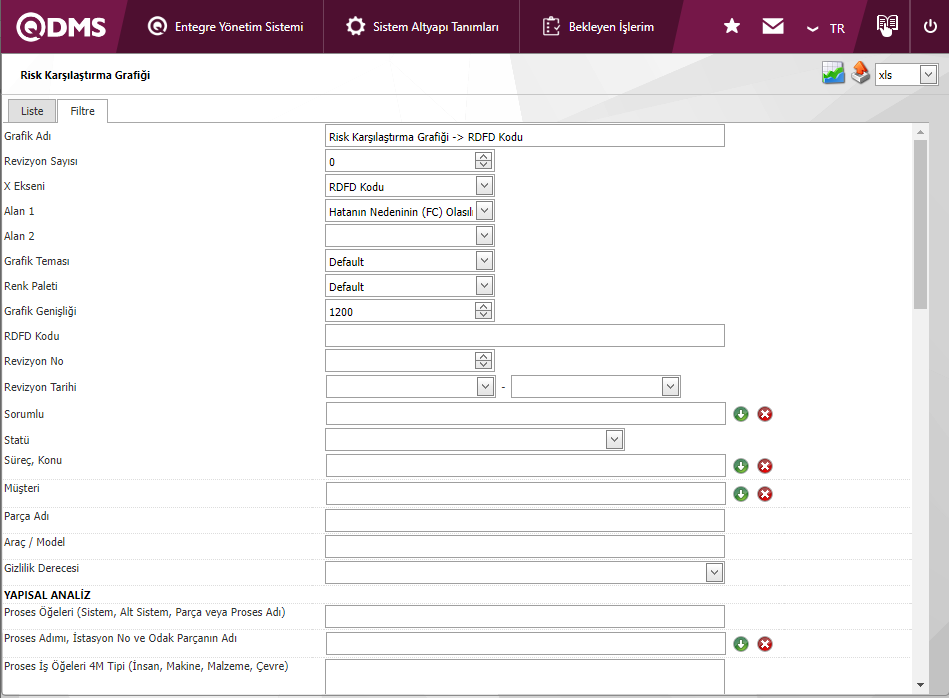Open the xls export format dropdown
This screenshot has width=949, height=698.
tap(928, 74)
